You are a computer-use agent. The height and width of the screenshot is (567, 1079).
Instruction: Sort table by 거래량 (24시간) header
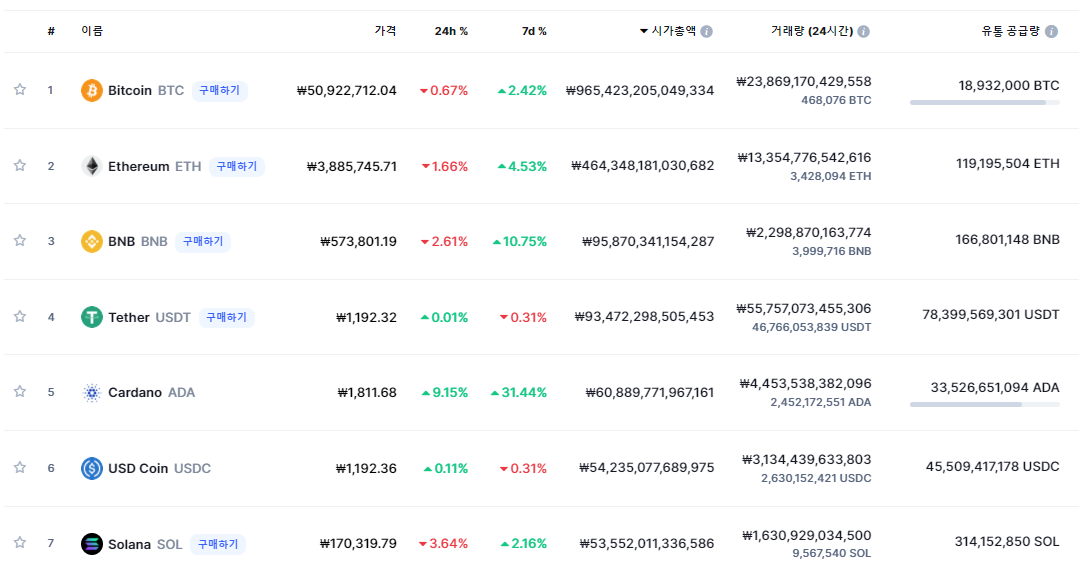812,31
